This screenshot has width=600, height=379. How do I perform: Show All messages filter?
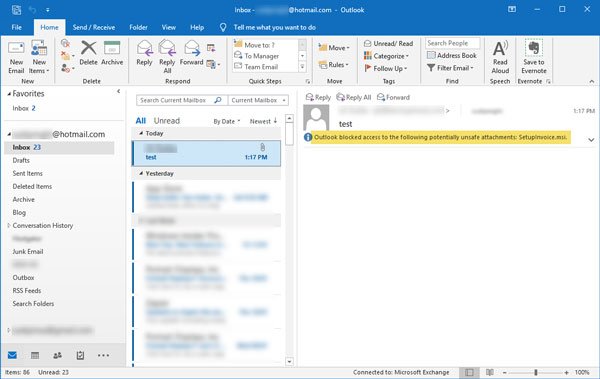[x=140, y=121]
